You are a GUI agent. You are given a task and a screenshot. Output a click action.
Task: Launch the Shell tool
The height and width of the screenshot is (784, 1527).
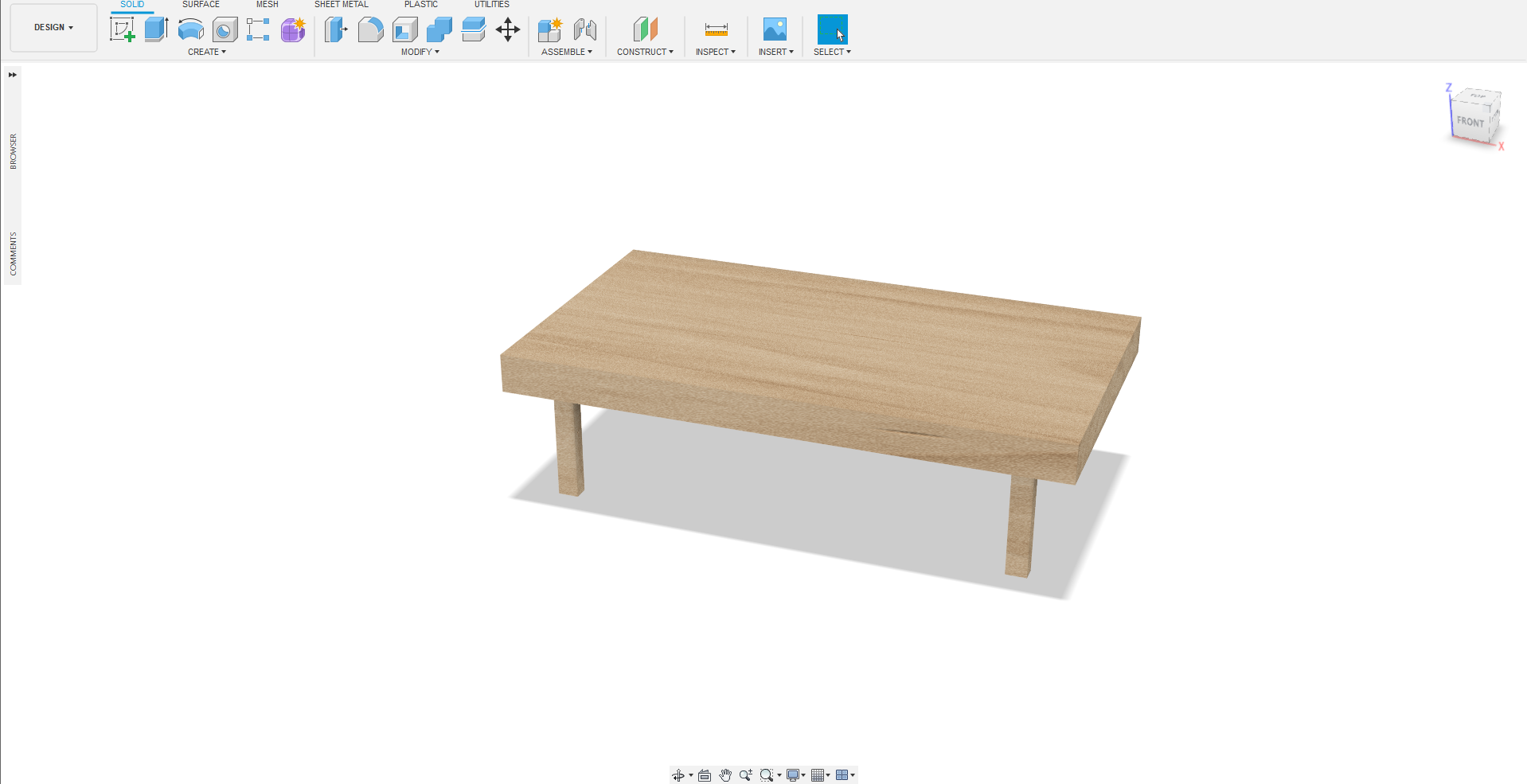[404, 29]
